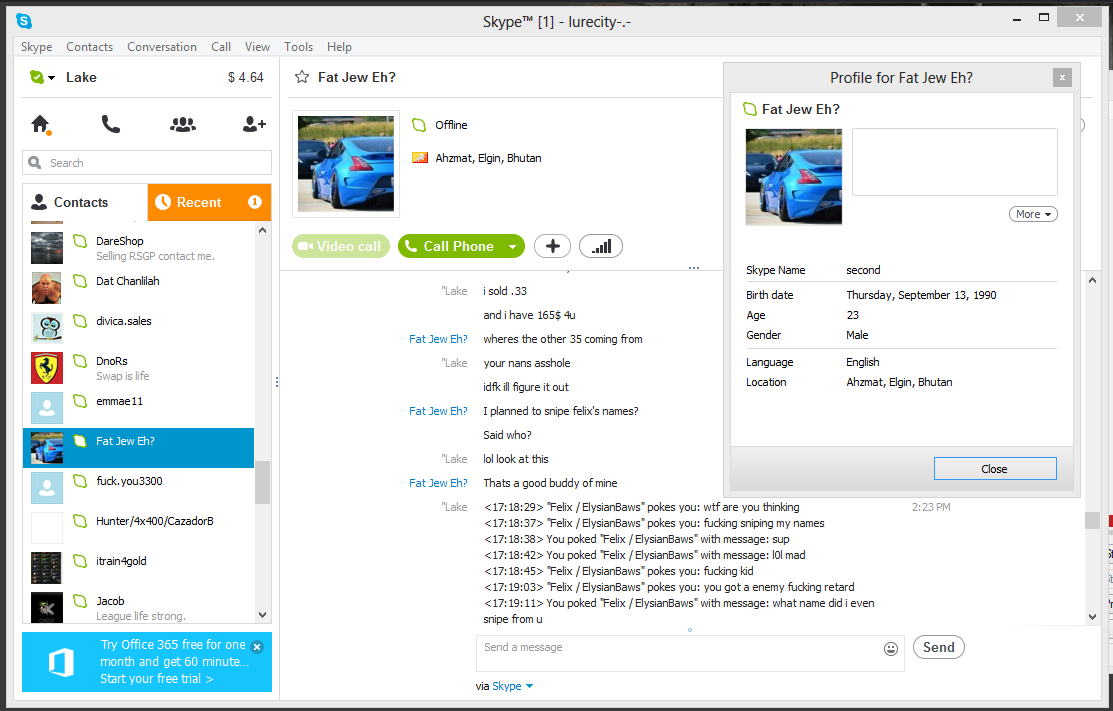Click the 2:23 PM message timestamp

point(931,507)
